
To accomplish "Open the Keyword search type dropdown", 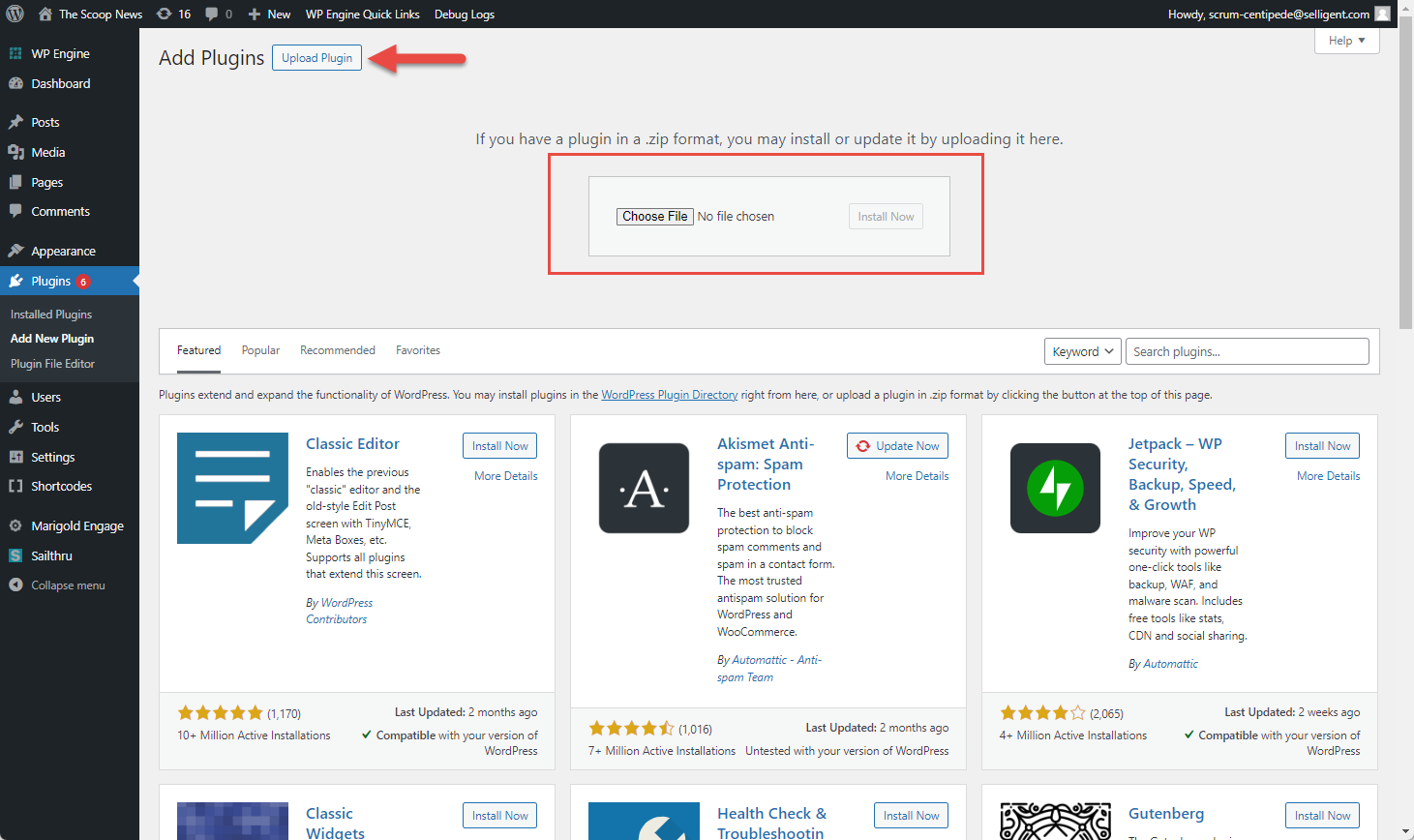I will [x=1082, y=351].
